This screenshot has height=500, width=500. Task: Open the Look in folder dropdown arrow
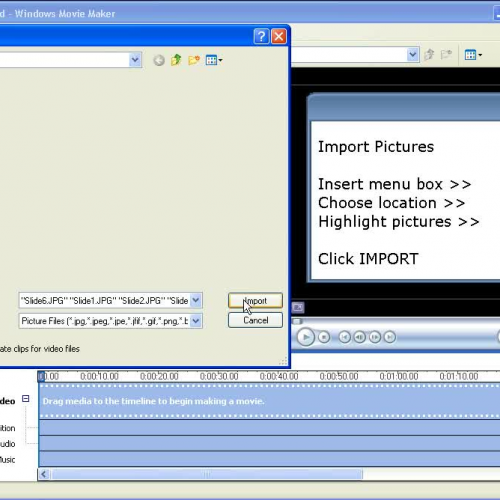[135, 60]
